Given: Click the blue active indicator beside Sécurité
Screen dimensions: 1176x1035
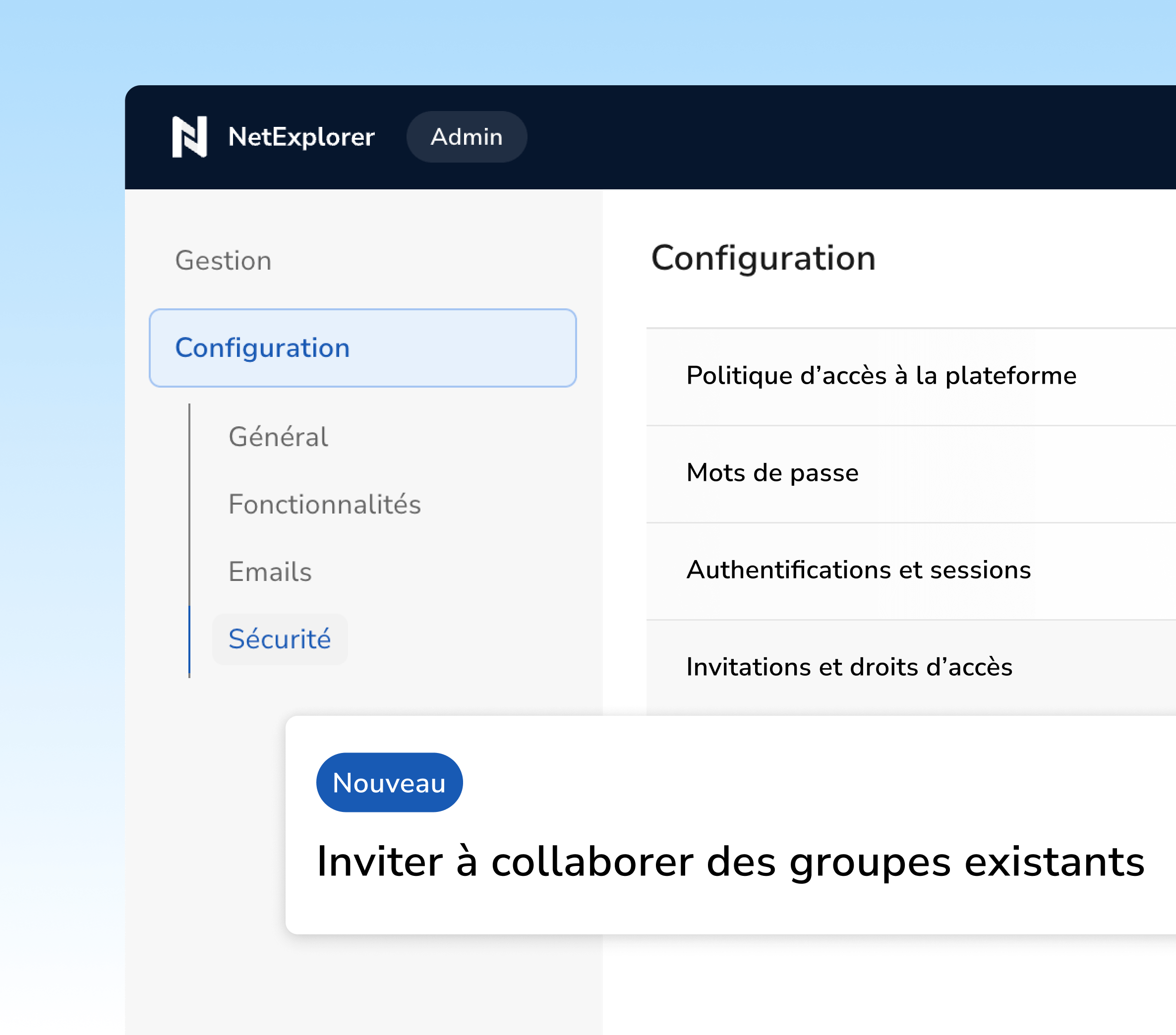Looking at the screenshot, I should coord(189,639).
